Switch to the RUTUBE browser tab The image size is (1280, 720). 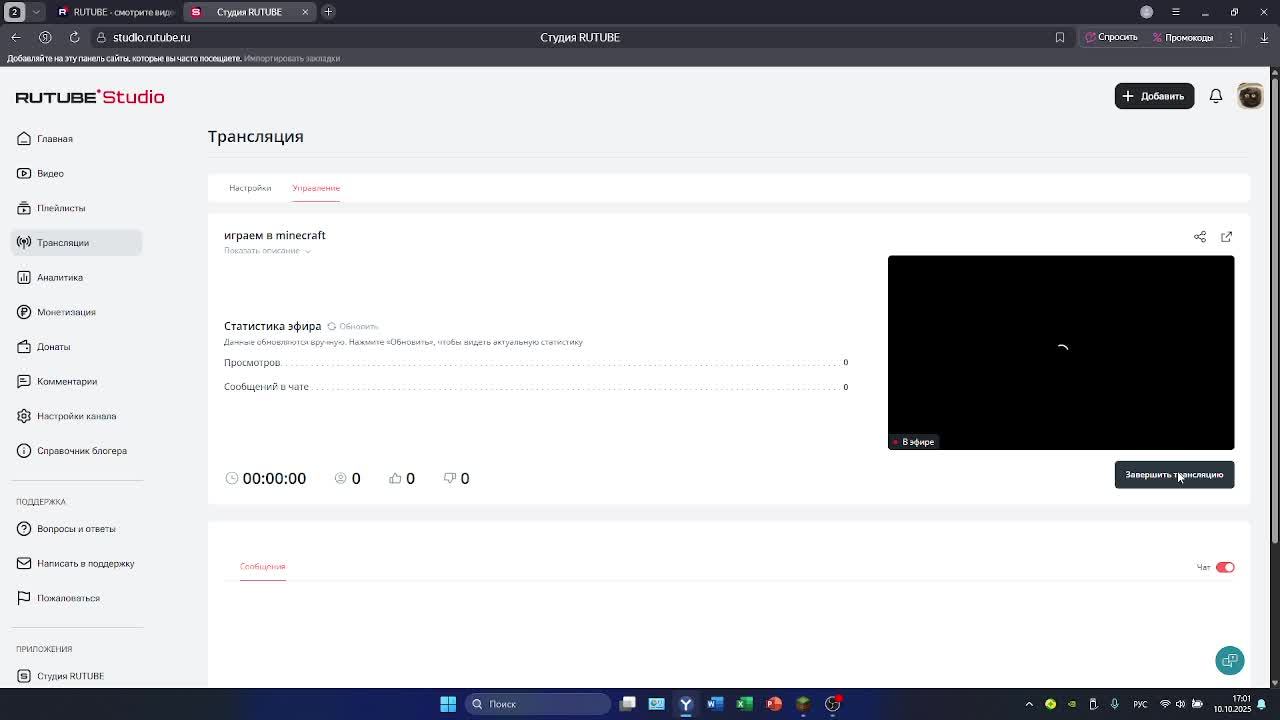115,12
